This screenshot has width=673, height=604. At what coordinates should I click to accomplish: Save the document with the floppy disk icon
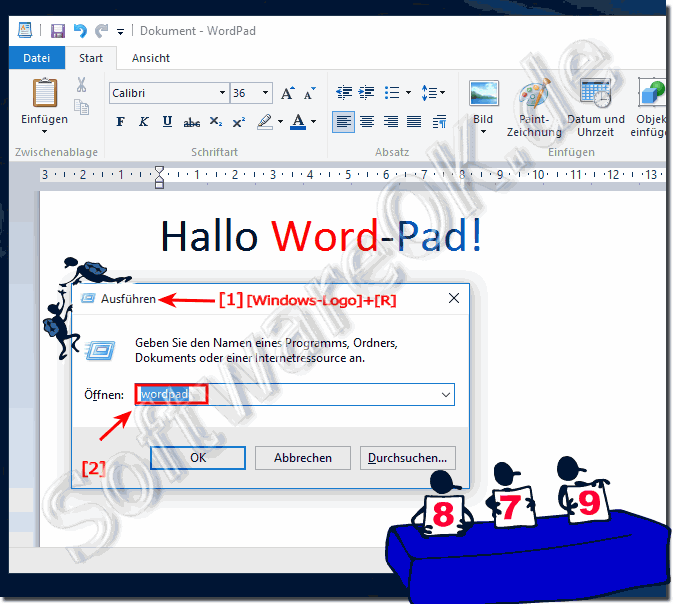tap(58, 31)
